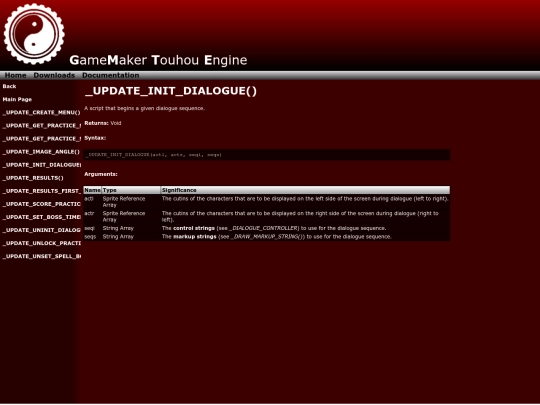Image resolution: width=540 pixels, height=405 pixels.
Task: Click 'String Array' in the seql row
Action: [x=118, y=228]
